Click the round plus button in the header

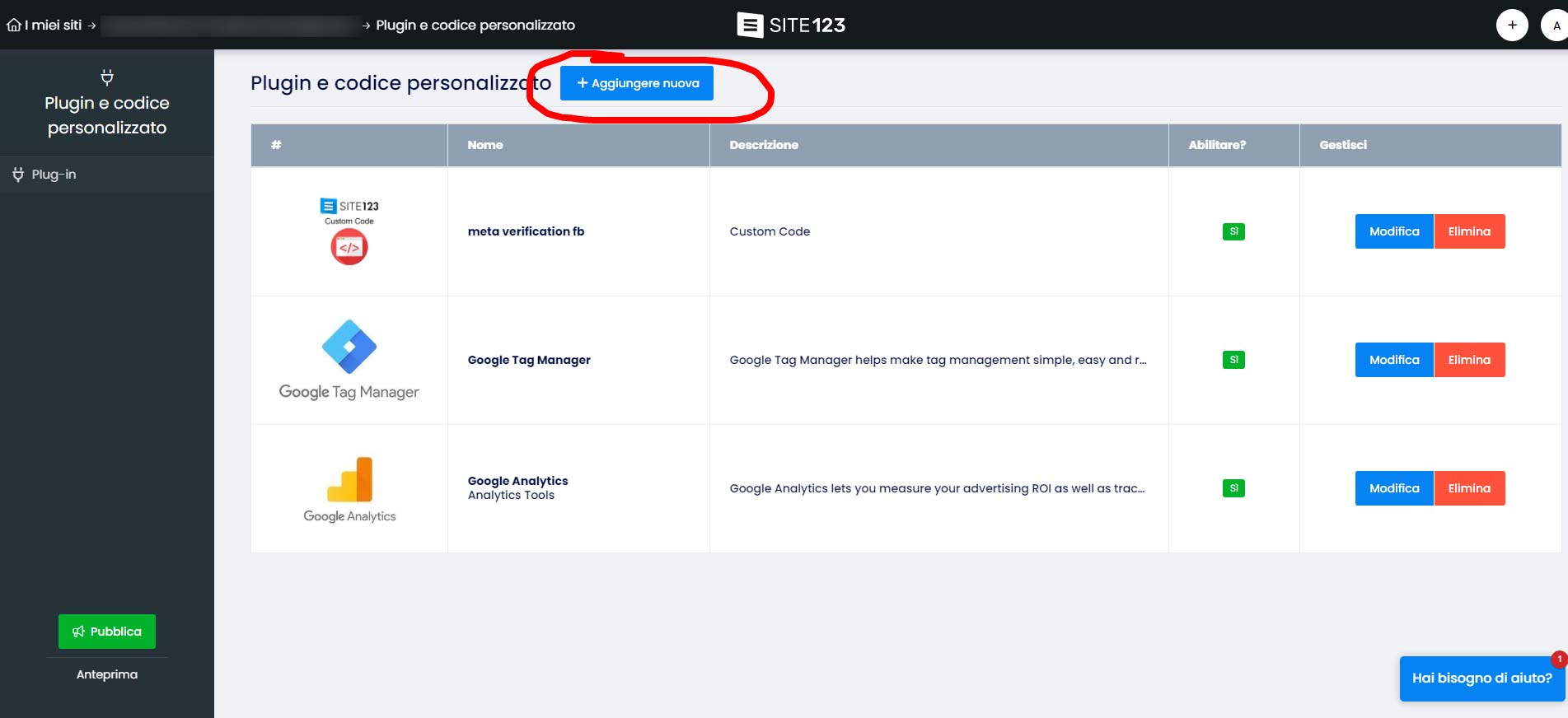[1512, 26]
